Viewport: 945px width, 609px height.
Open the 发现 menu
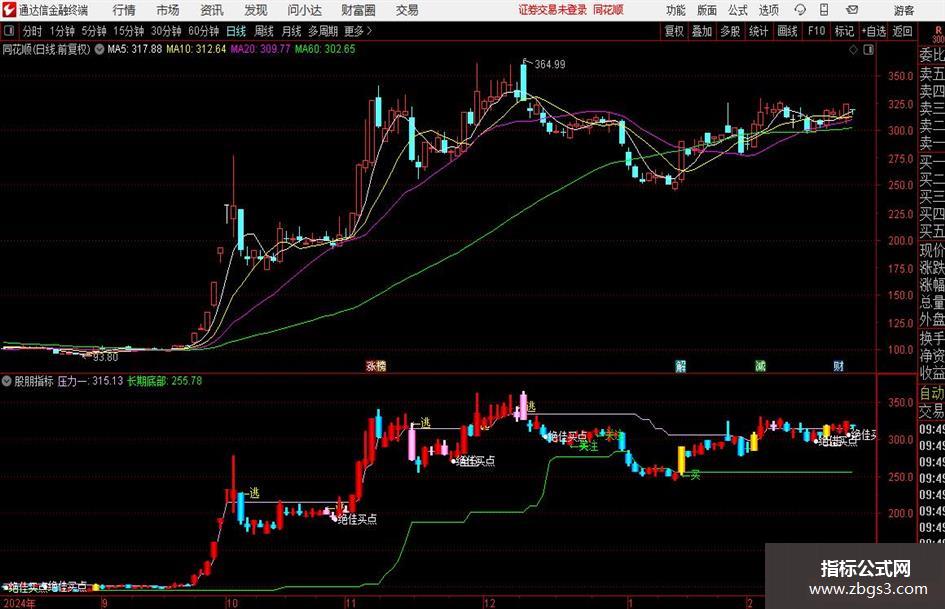point(256,10)
